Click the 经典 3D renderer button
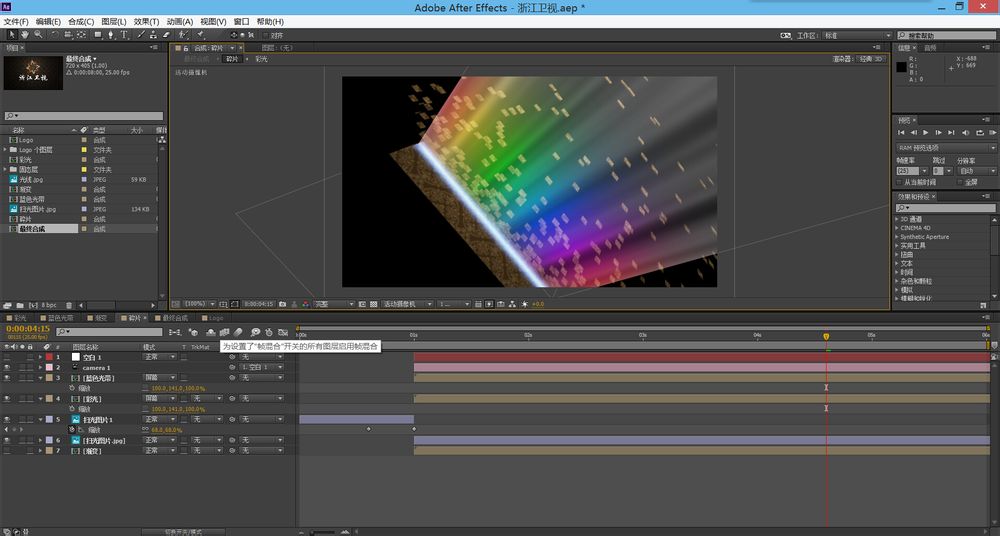The width and height of the screenshot is (1000, 536). pos(872,59)
